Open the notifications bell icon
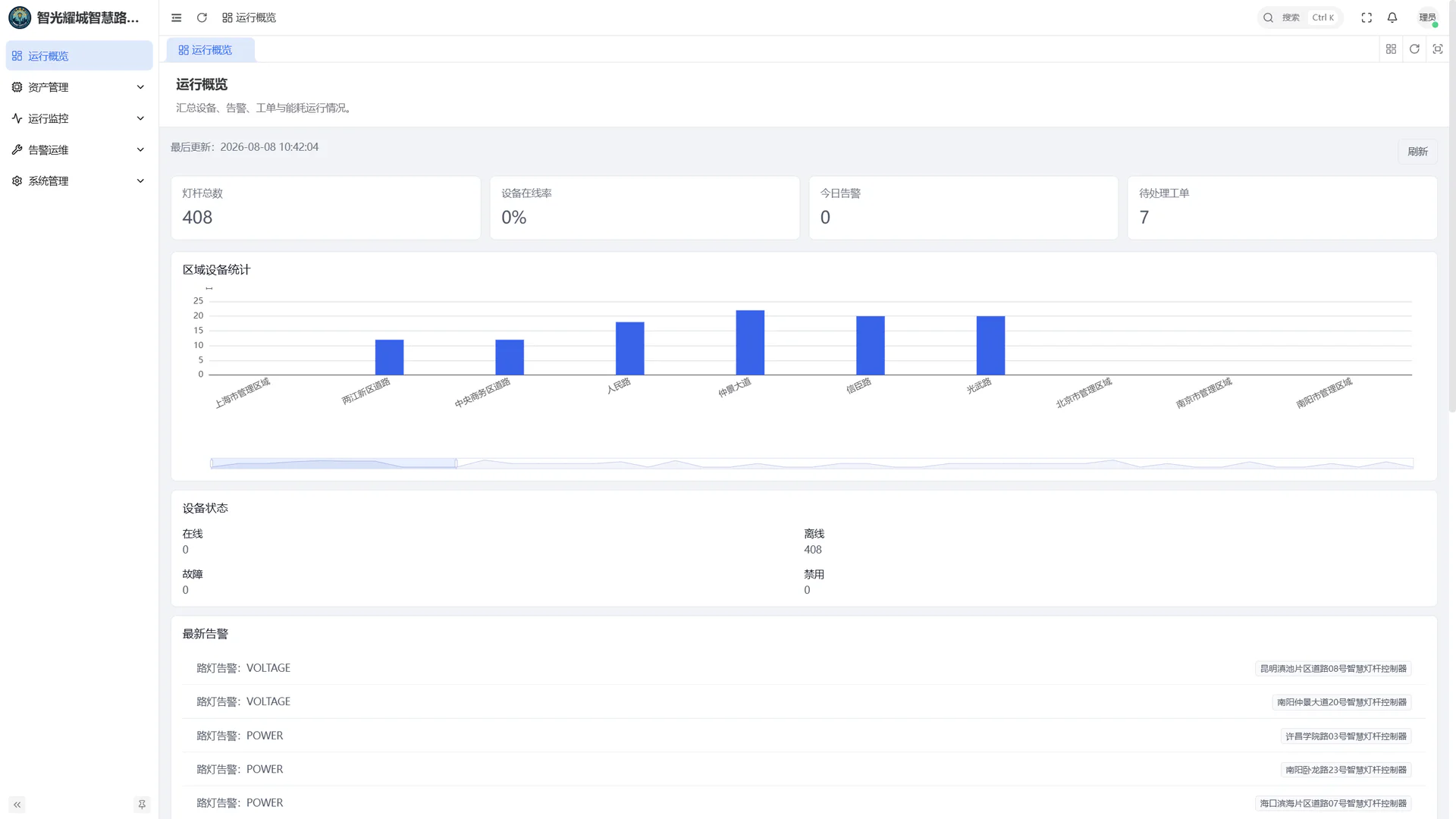This screenshot has width=1456, height=819. click(x=1392, y=17)
